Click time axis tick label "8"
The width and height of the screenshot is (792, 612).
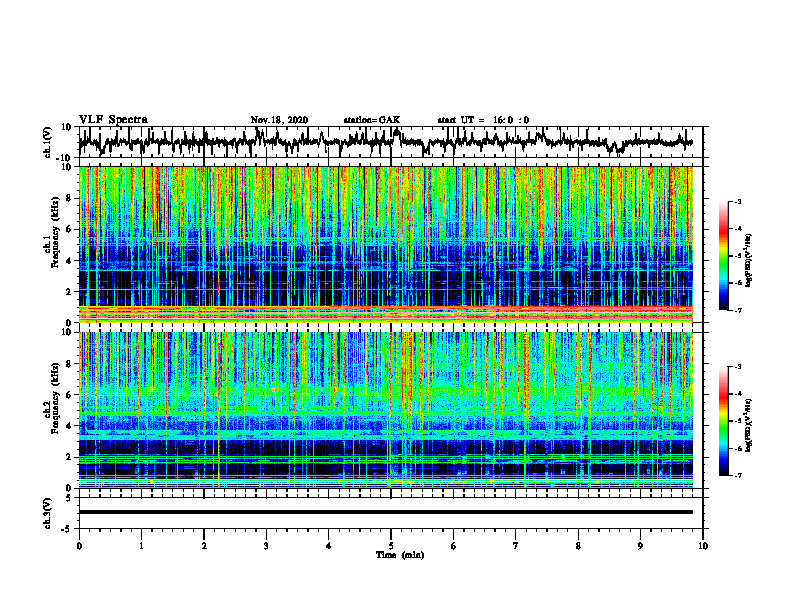[x=578, y=546]
